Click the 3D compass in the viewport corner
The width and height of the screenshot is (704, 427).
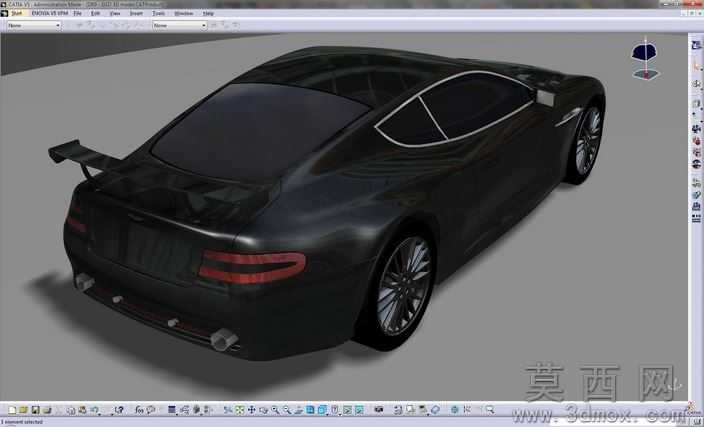645,58
